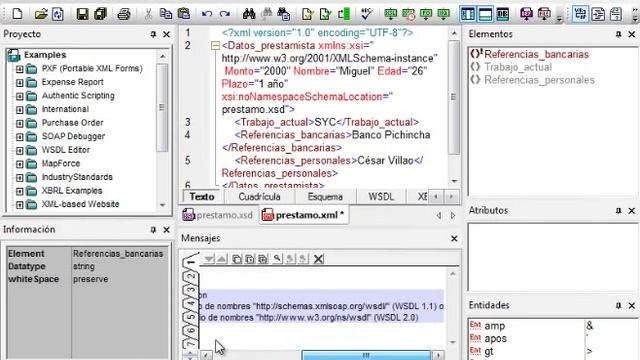The width and height of the screenshot is (640, 360).
Task: Switch to Cuadrícula view tab
Action: point(259,197)
